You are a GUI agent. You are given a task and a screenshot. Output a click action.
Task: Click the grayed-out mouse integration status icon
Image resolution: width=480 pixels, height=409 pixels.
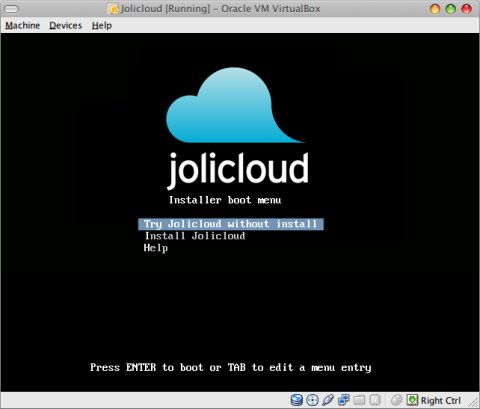coord(396,400)
